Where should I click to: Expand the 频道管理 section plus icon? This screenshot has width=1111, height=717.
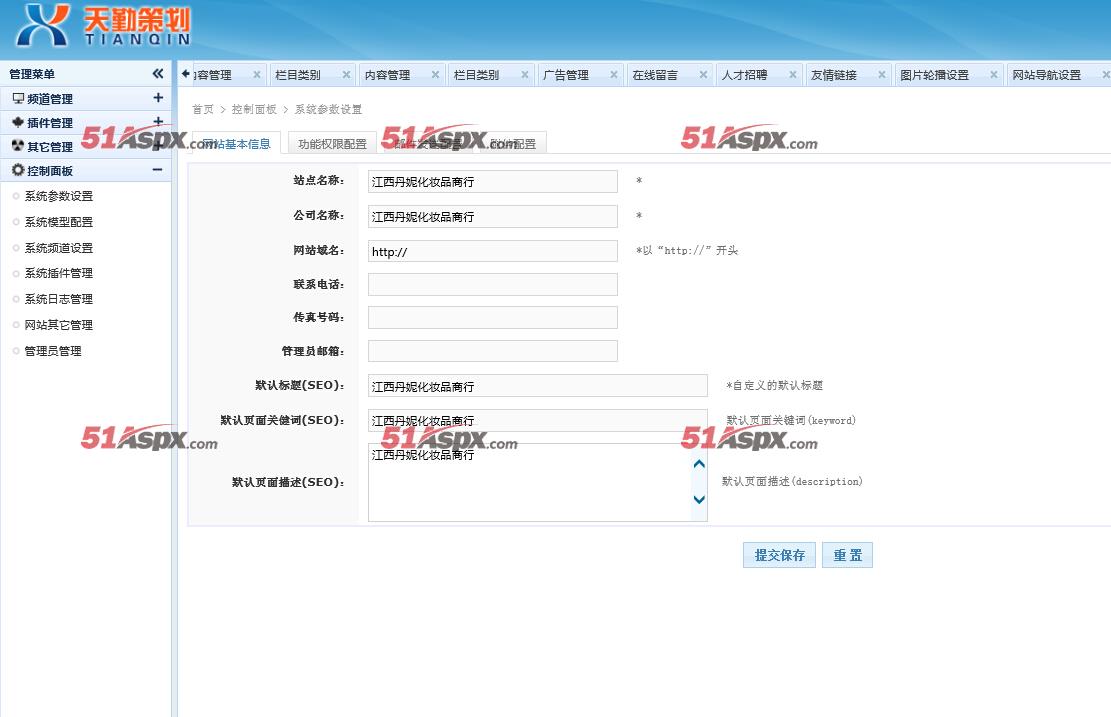pyautogui.click(x=158, y=98)
